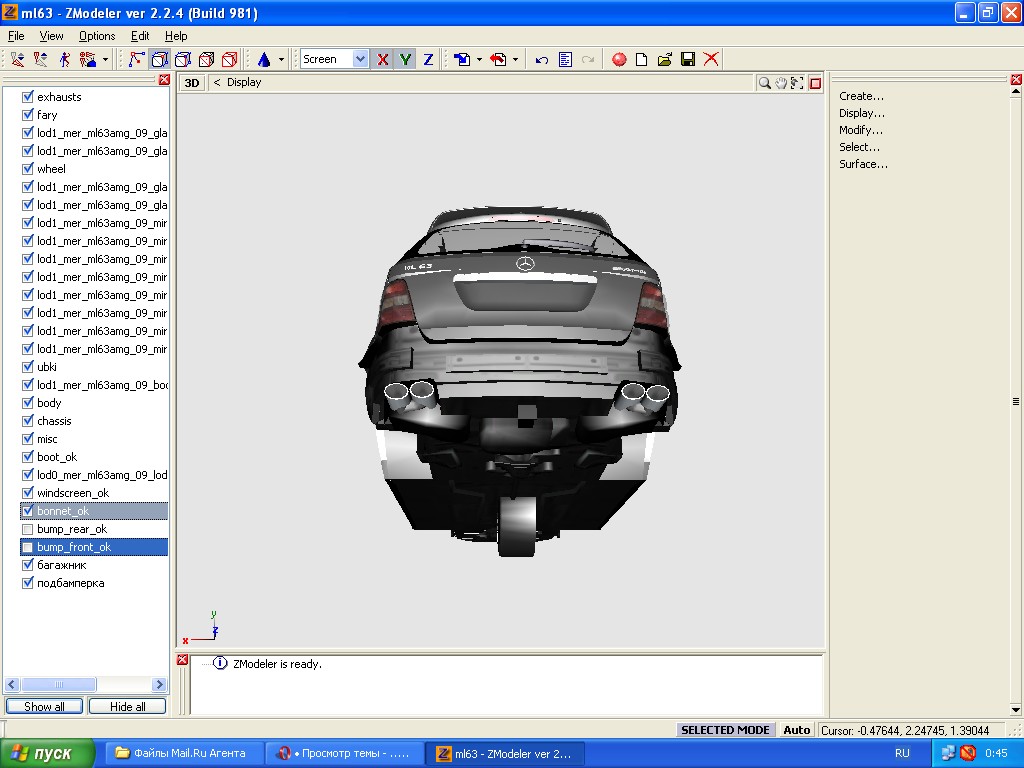The width and height of the screenshot is (1024, 768).
Task: Click the Show all button
Action: click(44, 707)
